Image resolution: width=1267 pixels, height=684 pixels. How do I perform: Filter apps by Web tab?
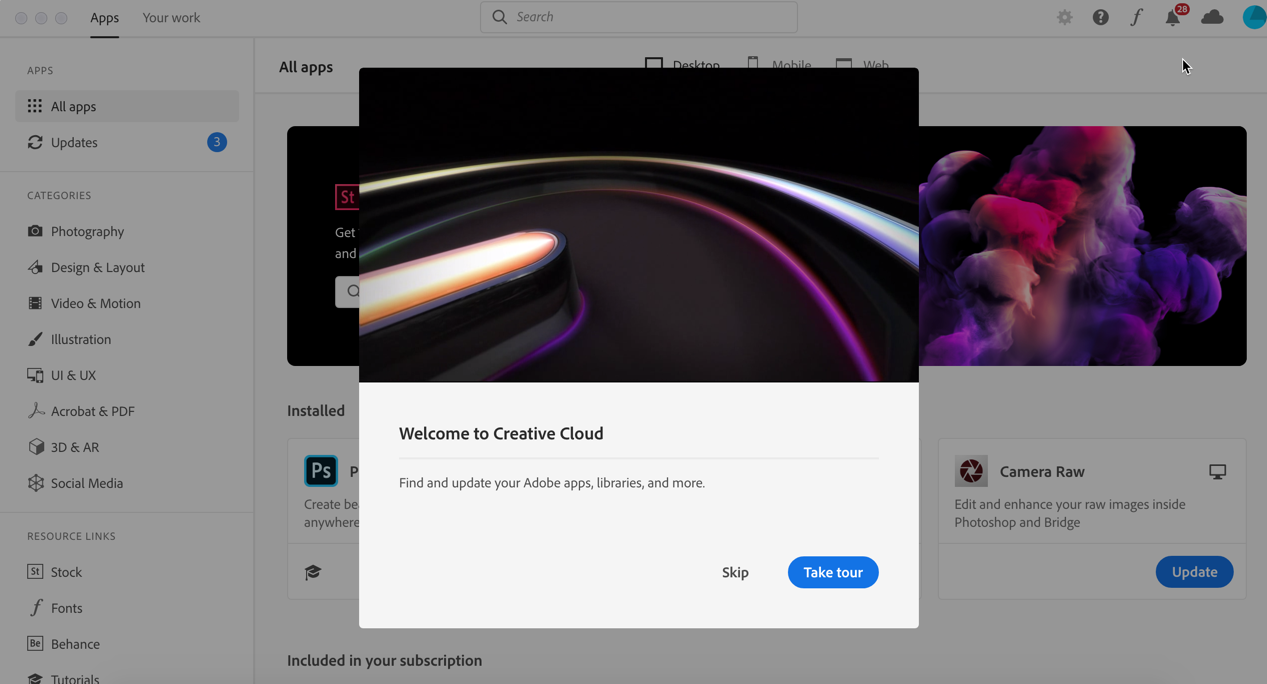tap(862, 65)
